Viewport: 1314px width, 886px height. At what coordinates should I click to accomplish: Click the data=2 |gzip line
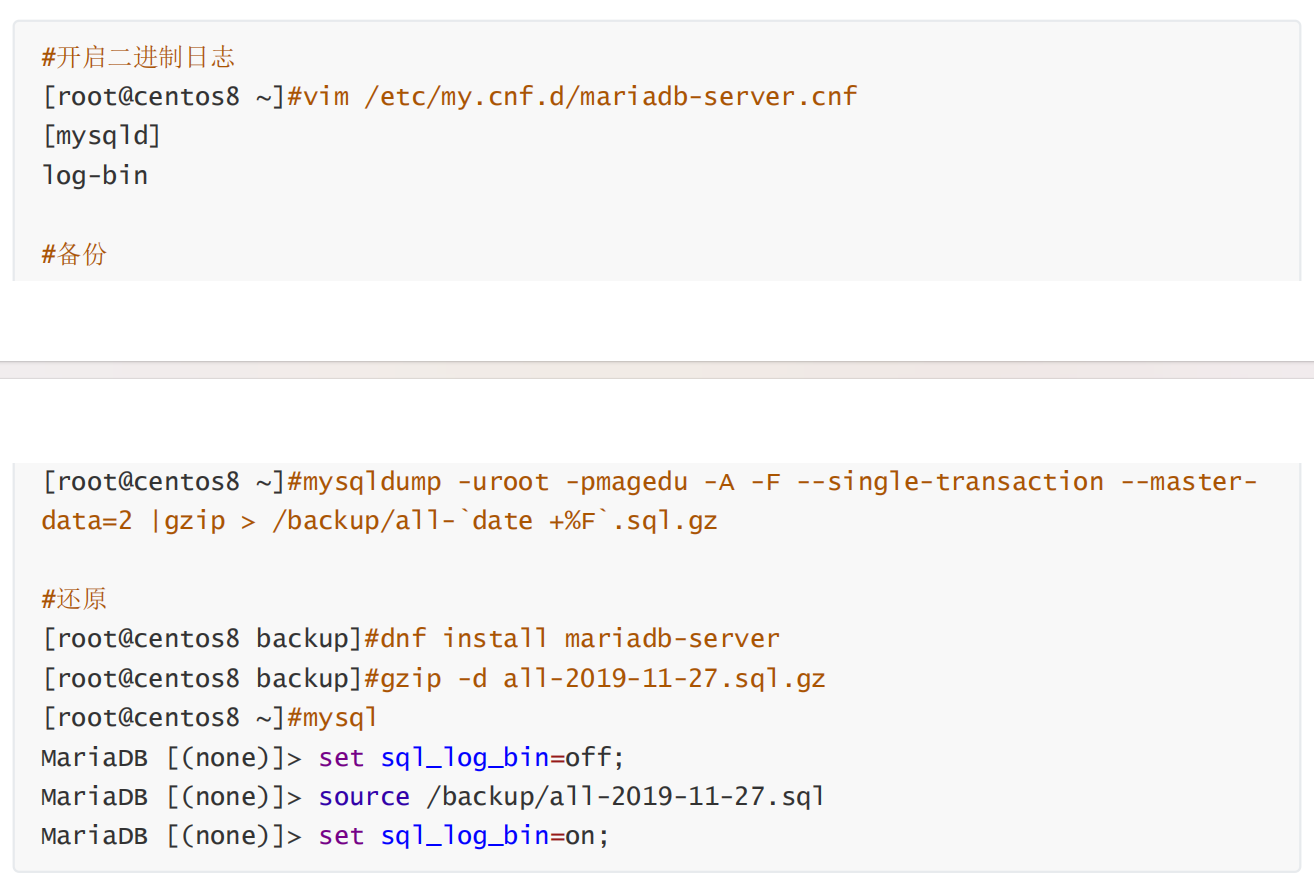379,521
